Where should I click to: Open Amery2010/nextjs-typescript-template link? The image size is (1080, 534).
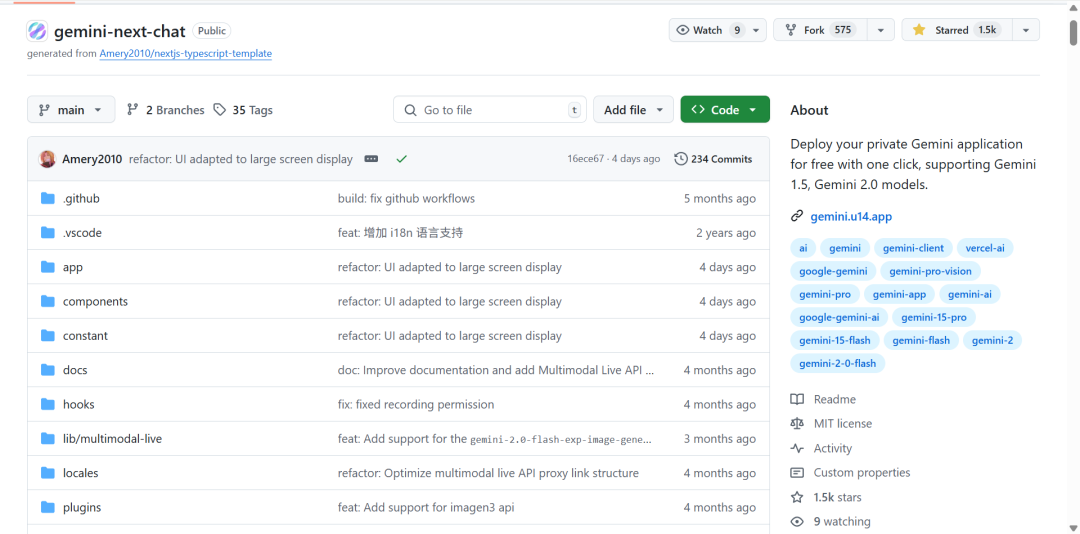click(x=185, y=54)
